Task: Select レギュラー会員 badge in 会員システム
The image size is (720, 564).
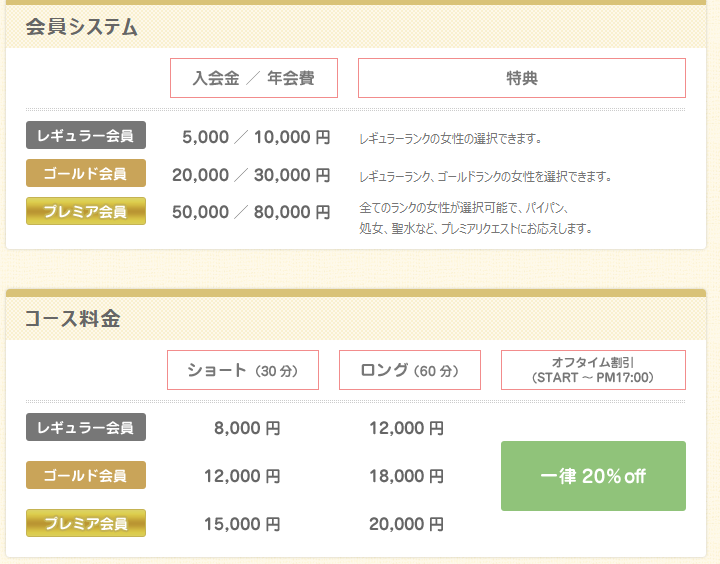Action: pos(86,135)
